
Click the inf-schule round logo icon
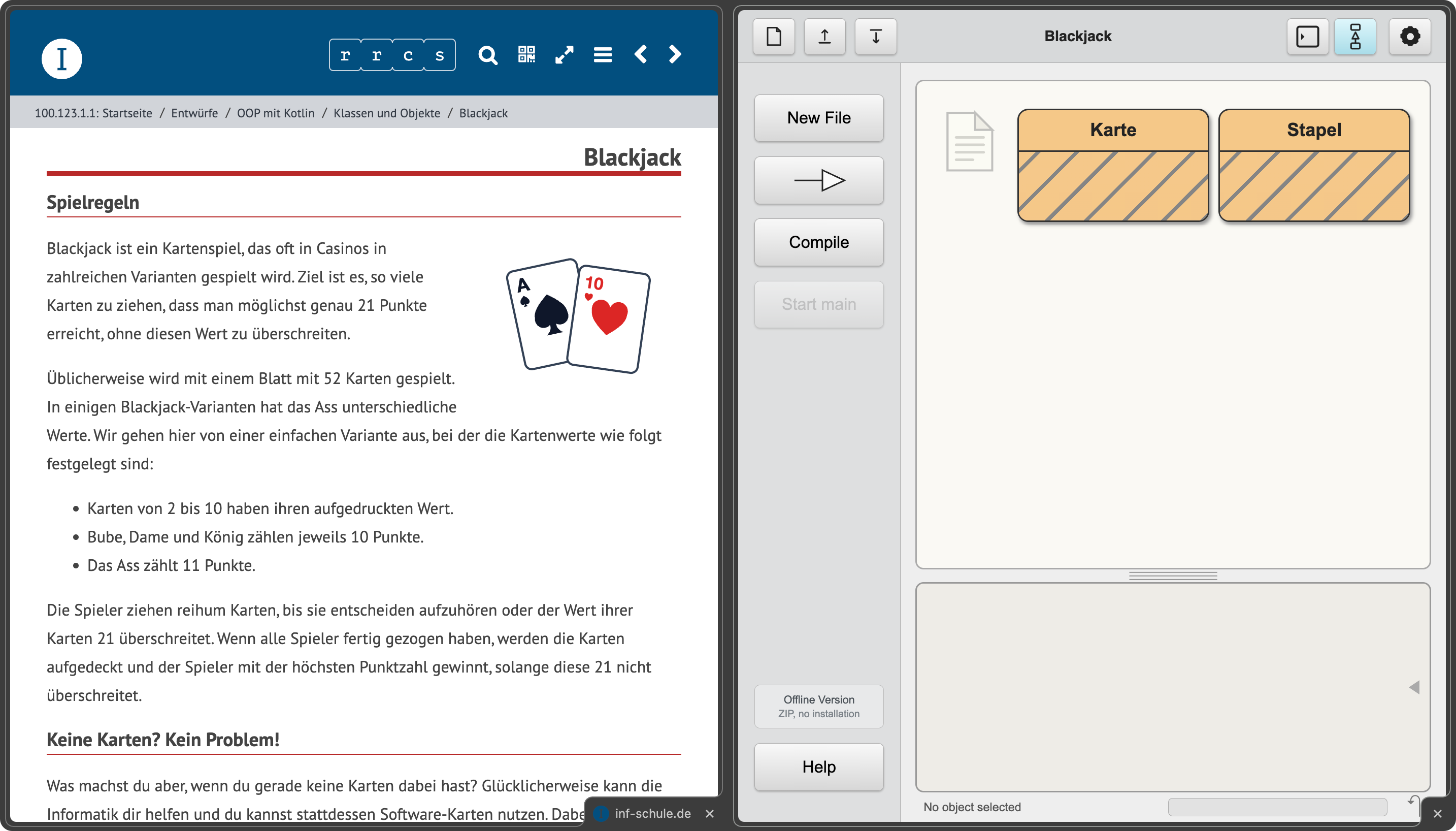coord(61,59)
